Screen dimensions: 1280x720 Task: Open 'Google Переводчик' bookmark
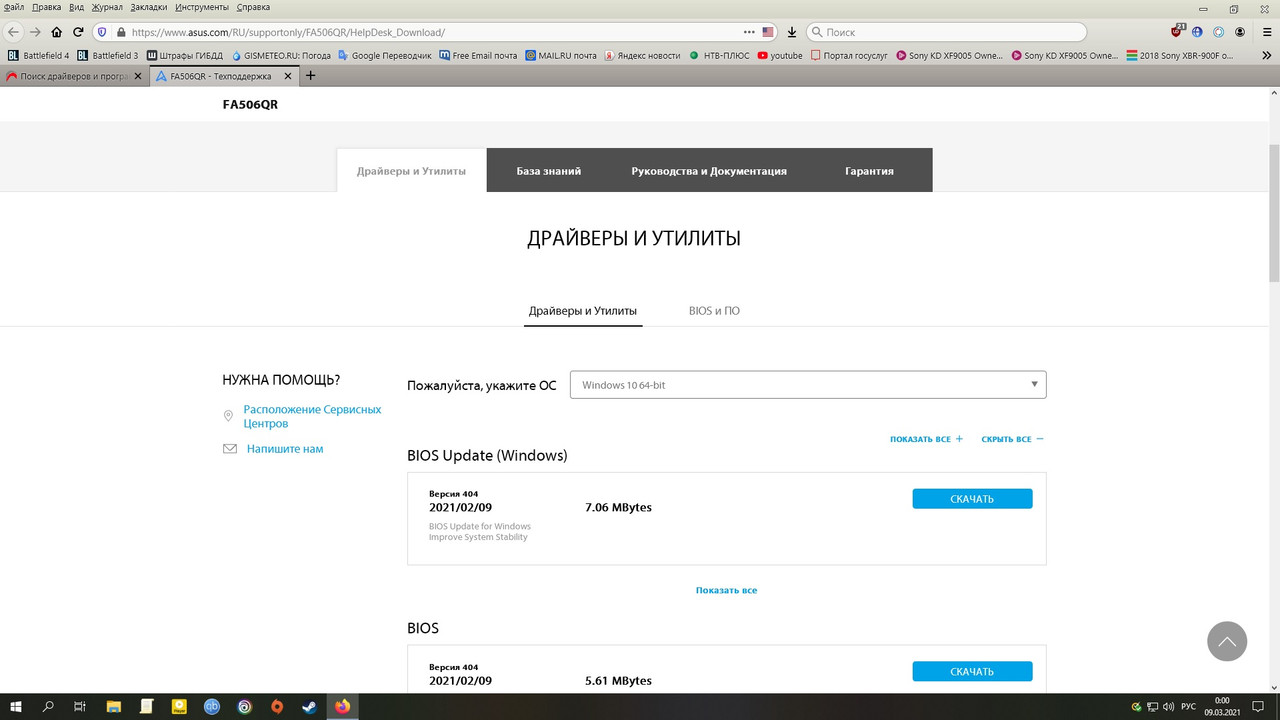(x=385, y=55)
